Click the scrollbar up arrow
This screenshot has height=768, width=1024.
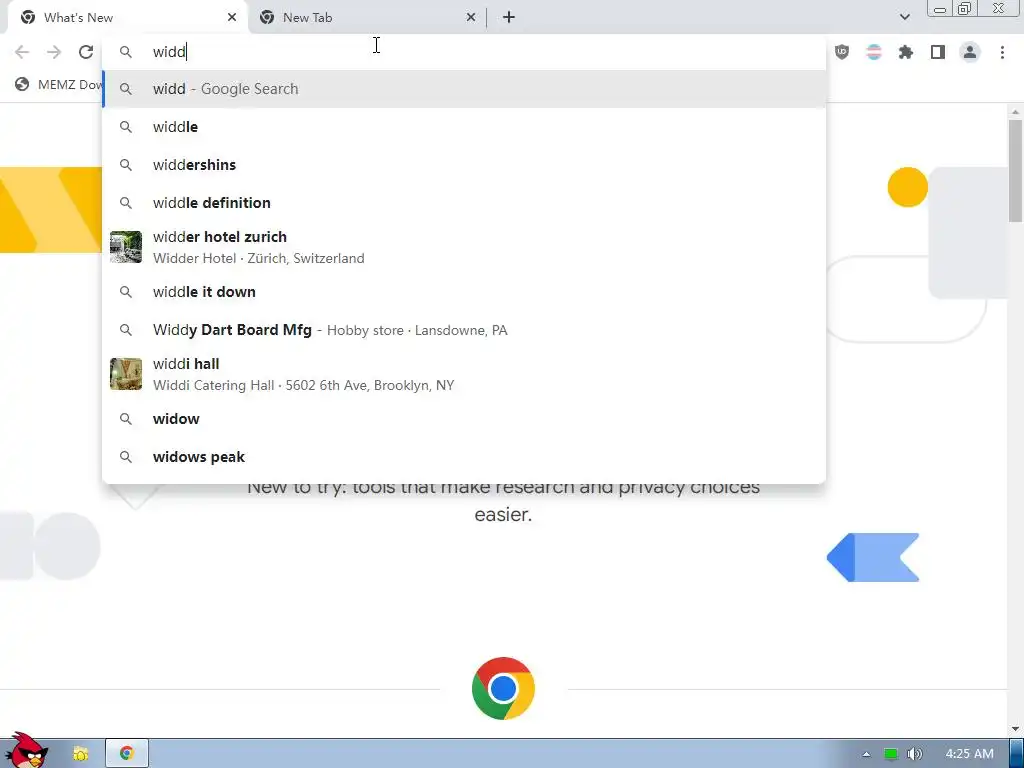point(1015,112)
